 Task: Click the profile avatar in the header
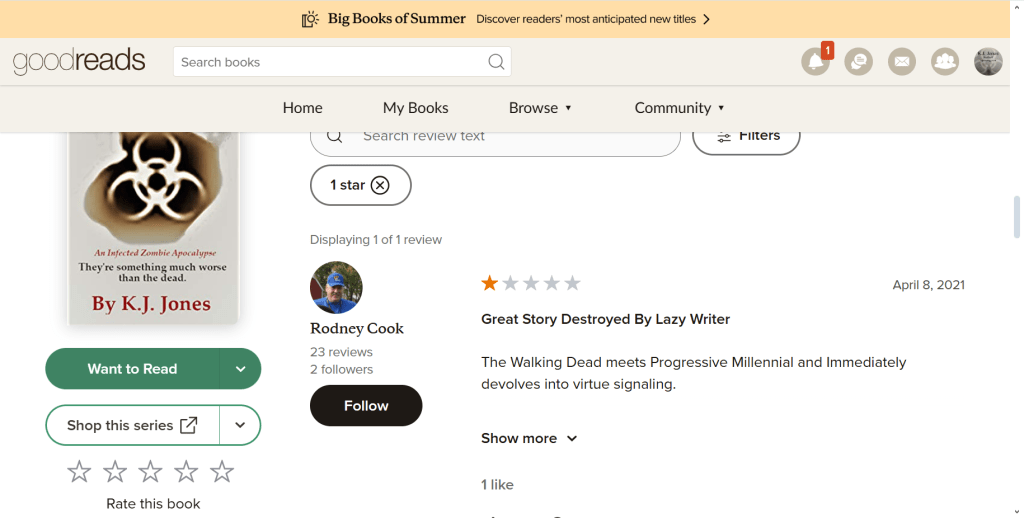(x=988, y=62)
